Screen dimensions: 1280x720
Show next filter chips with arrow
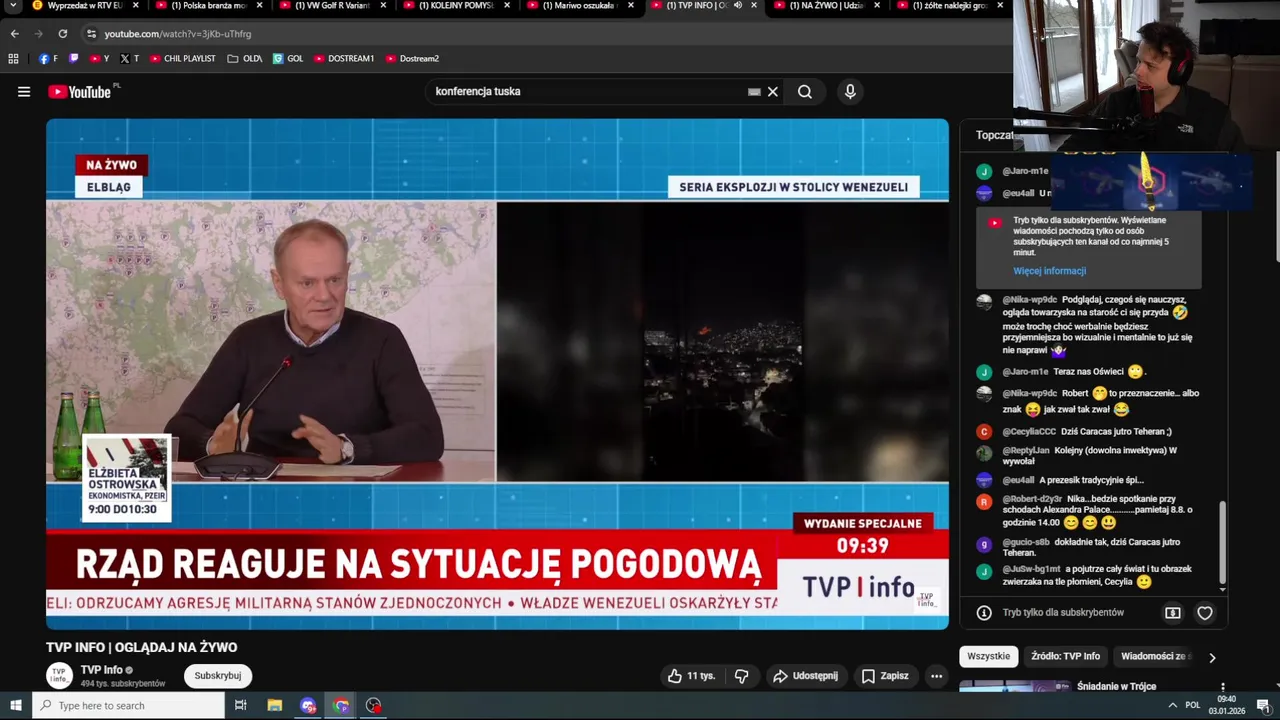[1212, 657]
